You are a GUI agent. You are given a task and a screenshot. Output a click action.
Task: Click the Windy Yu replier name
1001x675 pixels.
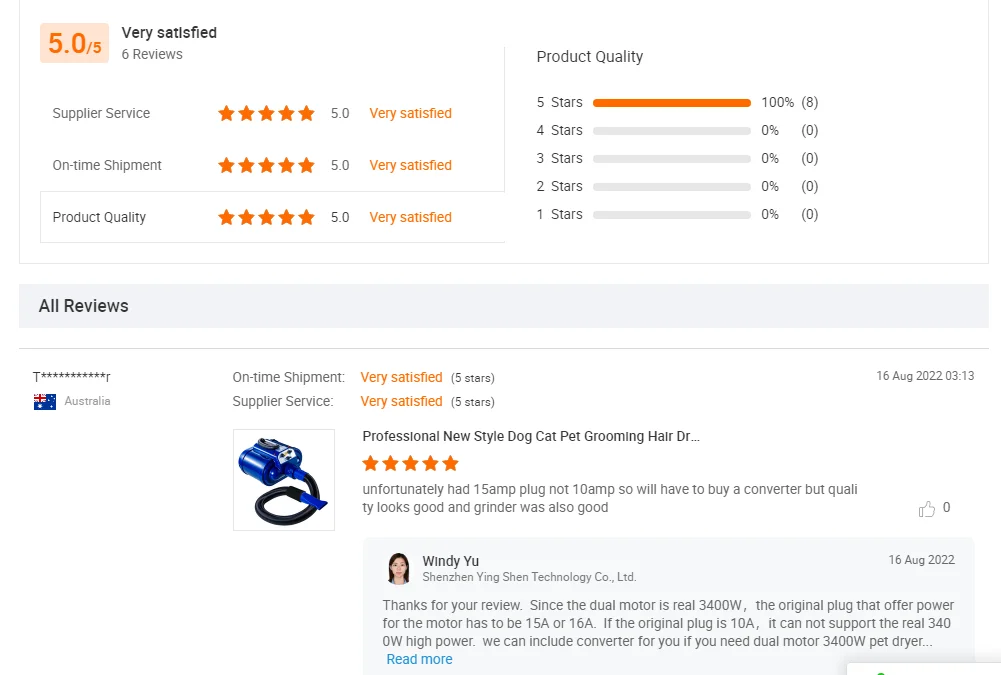point(450,561)
